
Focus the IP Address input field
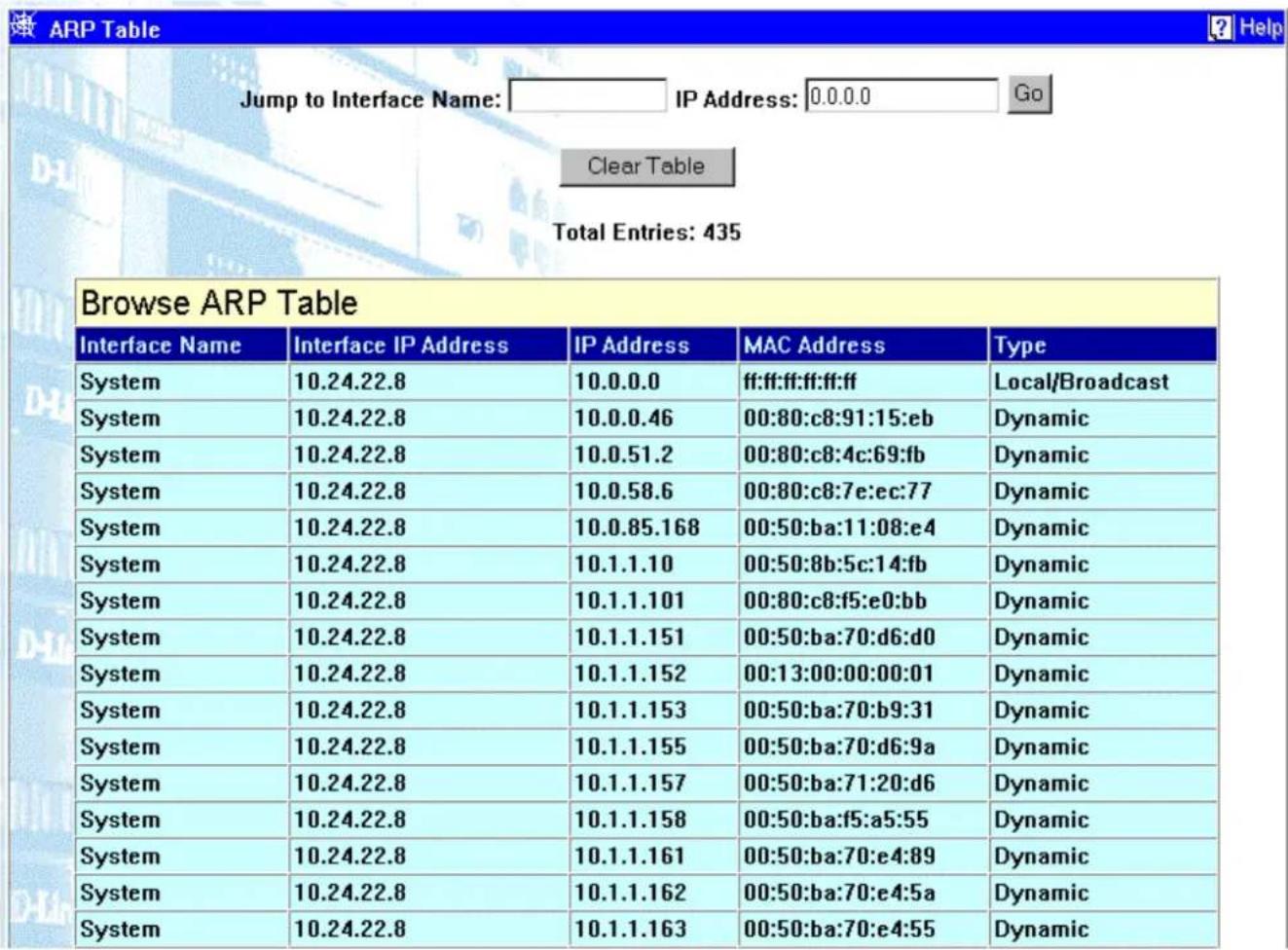pos(902,96)
